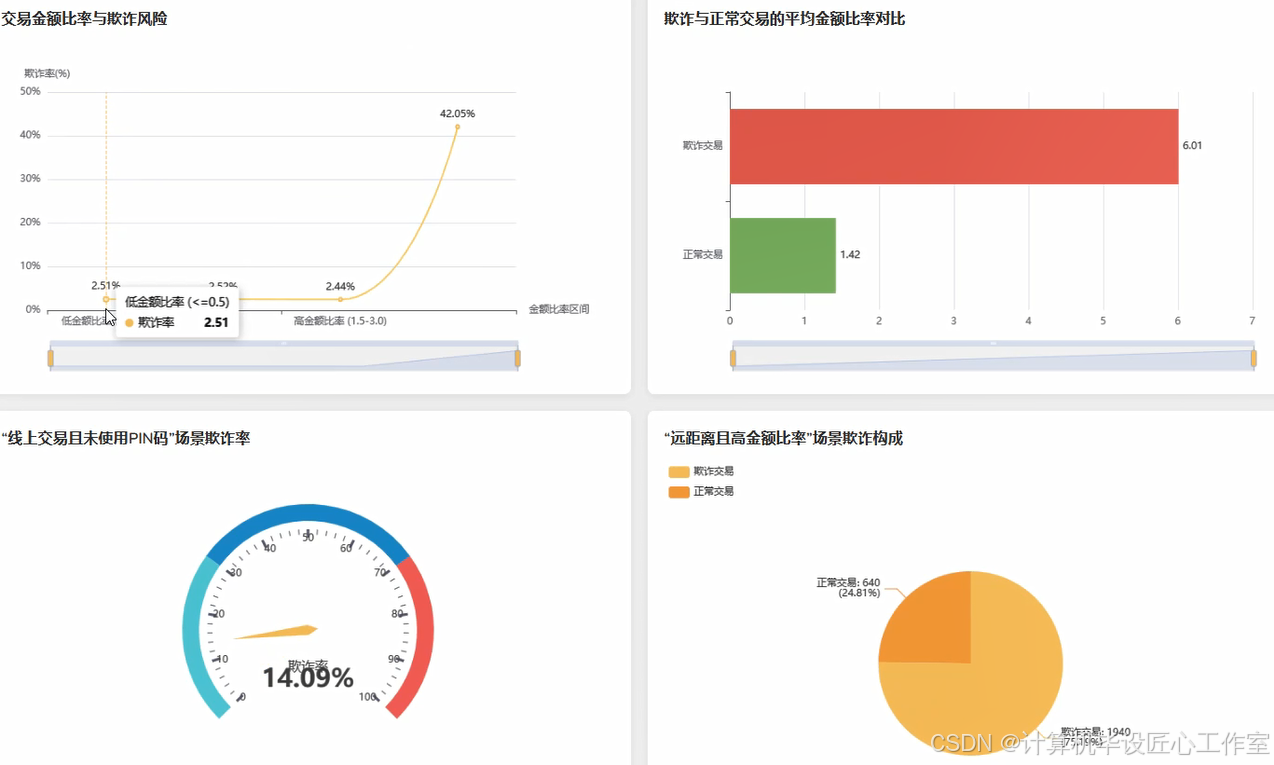Screen dimensions: 1274x765
Task: Click the 6.01 bar value label
Action: click(x=1192, y=145)
